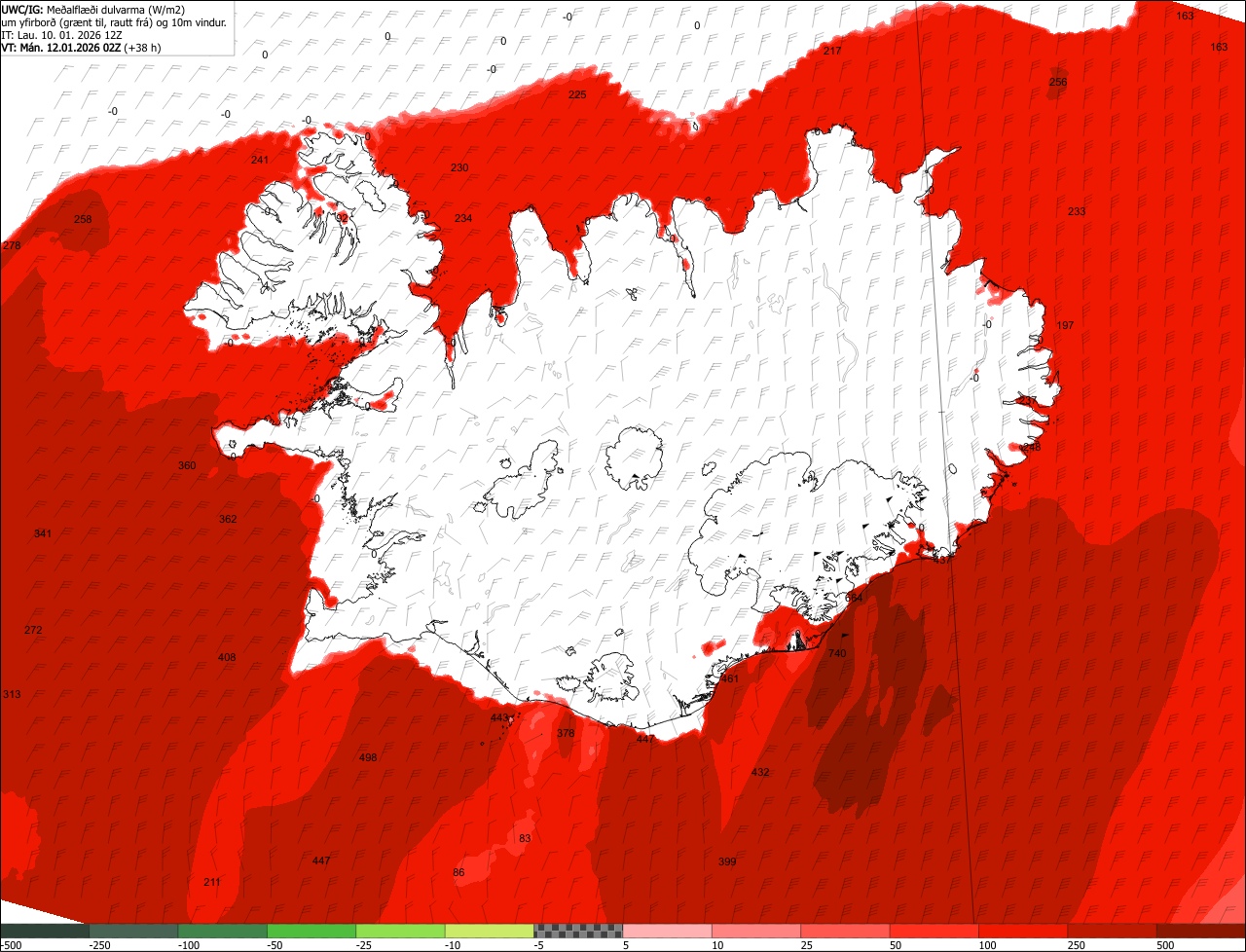Select the checkered -5 to 5 legend swatch

click(578, 931)
